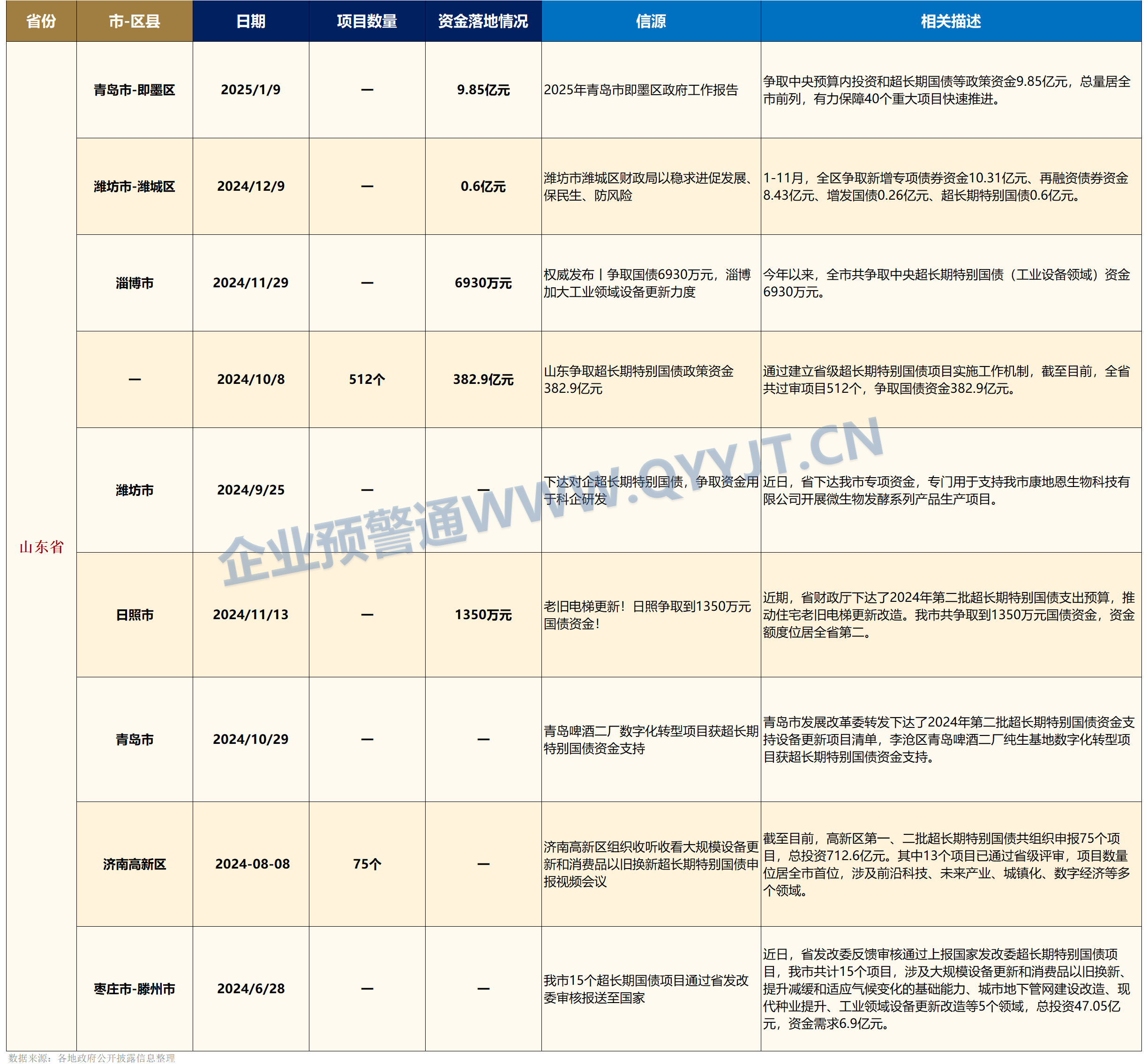
Task: Click the 2024/9/25 date cell
Action: [x=250, y=489]
